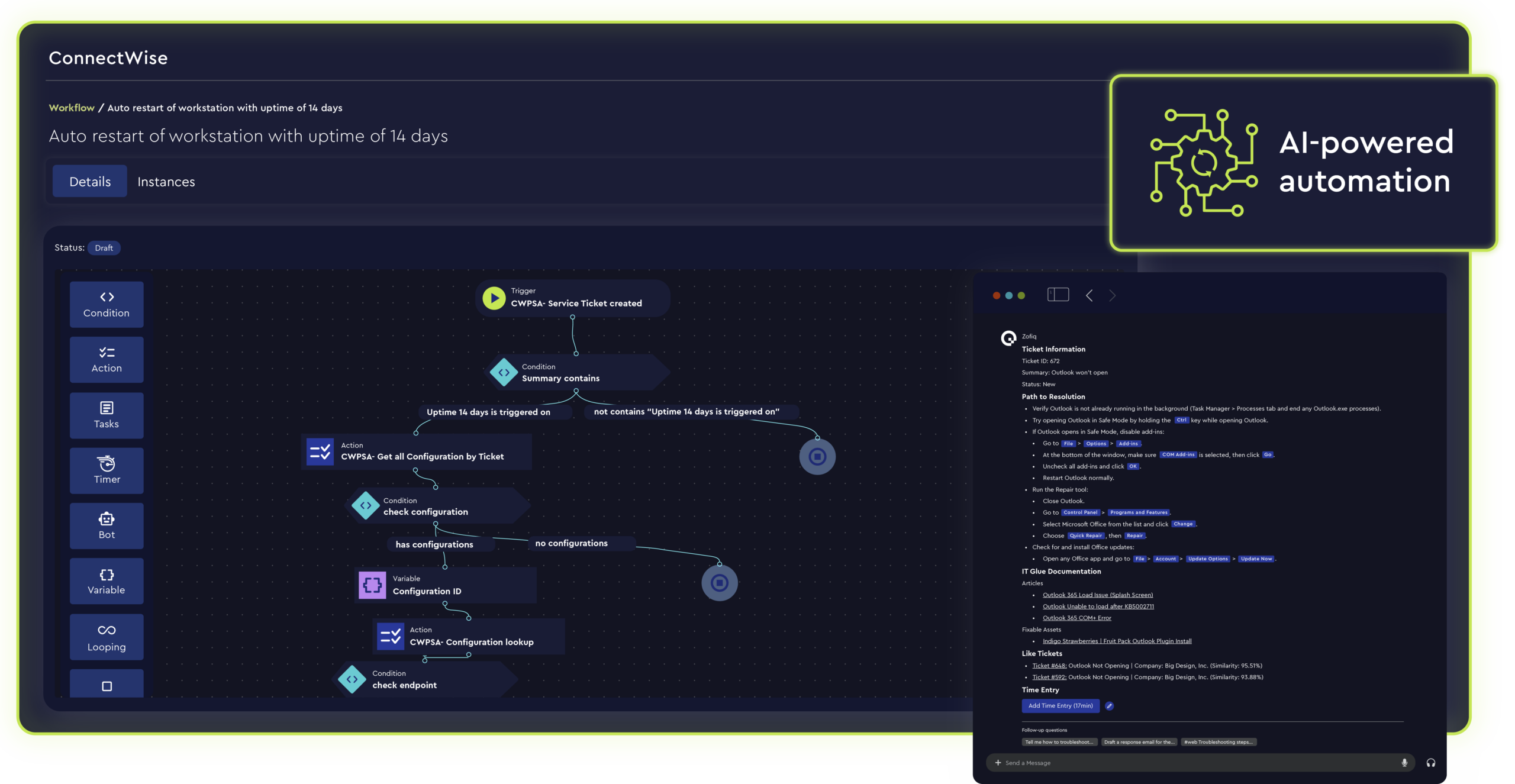Click the 'Summary contains' condition text

click(x=560, y=379)
